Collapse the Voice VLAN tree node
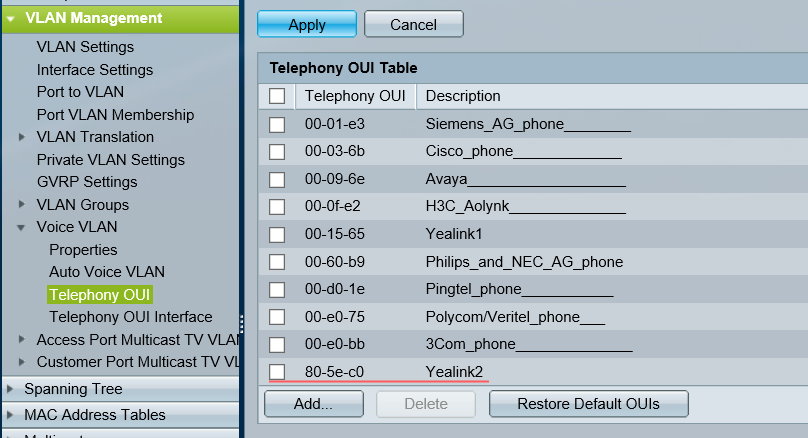Image resolution: width=808 pixels, height=438 pixels. (x=22, y=227)
